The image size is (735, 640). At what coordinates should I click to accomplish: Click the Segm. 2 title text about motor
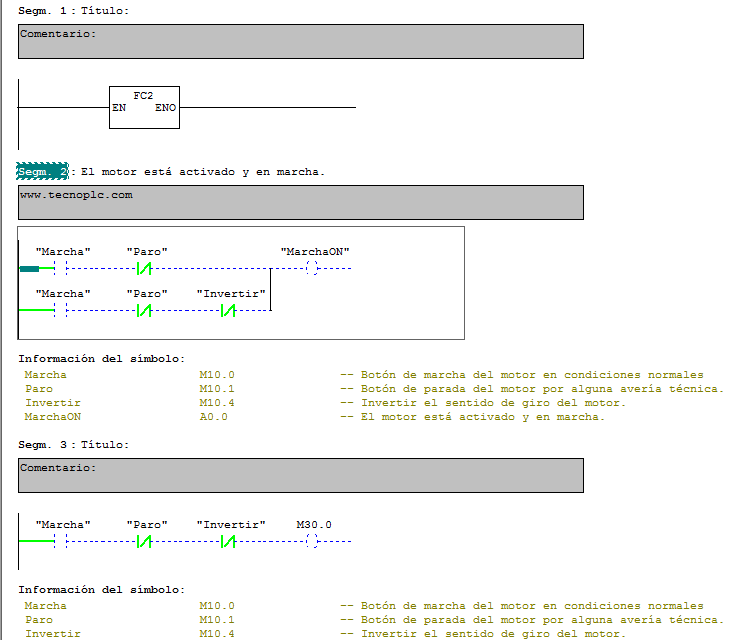click(x=202, y=172)
